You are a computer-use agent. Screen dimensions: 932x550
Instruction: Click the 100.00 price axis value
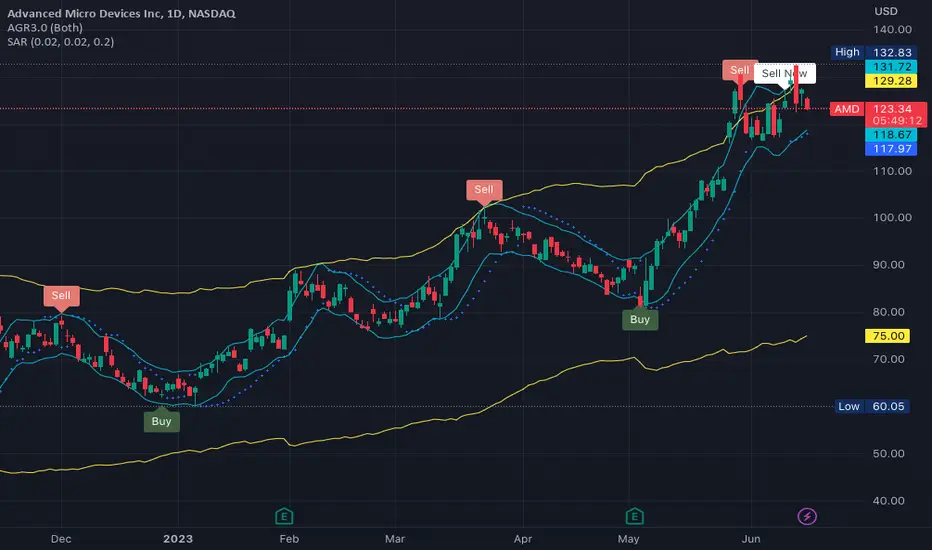coord(892,218)
